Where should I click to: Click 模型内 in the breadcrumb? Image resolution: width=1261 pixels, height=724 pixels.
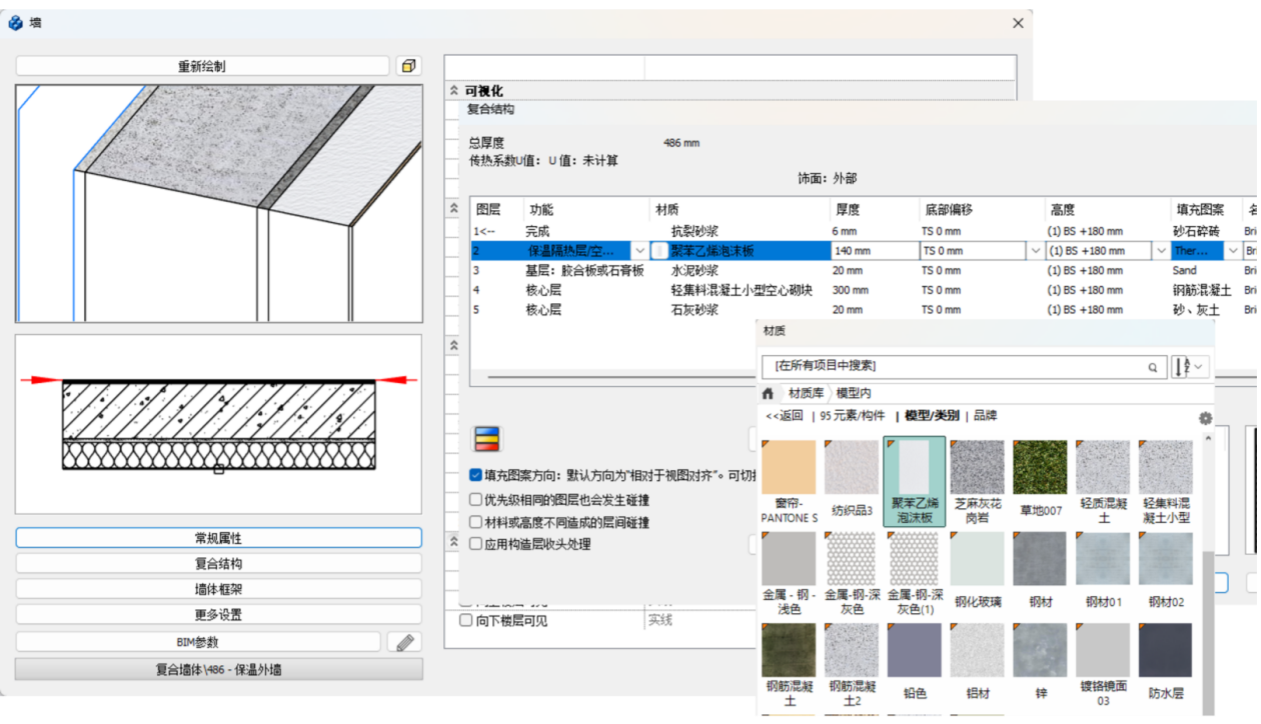(x=853, y=393)
